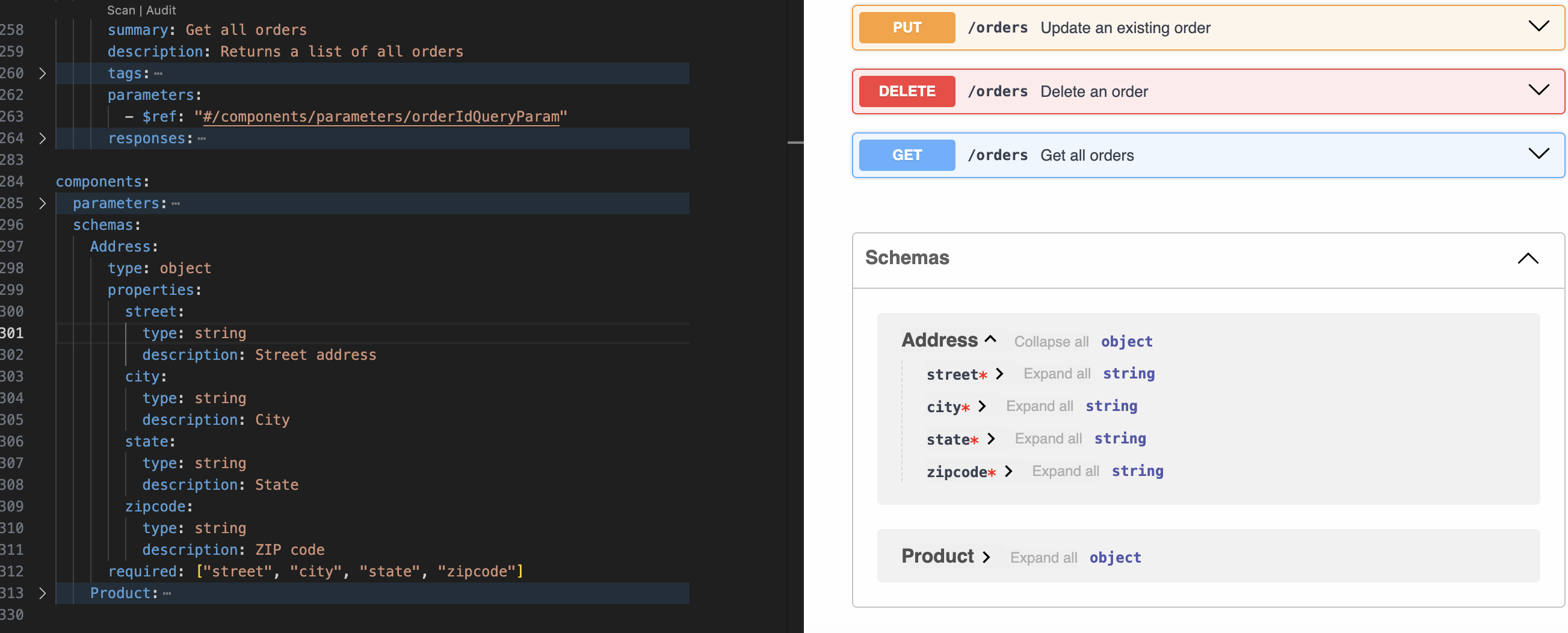Screen dimensions: 1568x633
Task: Expand the state property arrow
Action: click(991, 439)
